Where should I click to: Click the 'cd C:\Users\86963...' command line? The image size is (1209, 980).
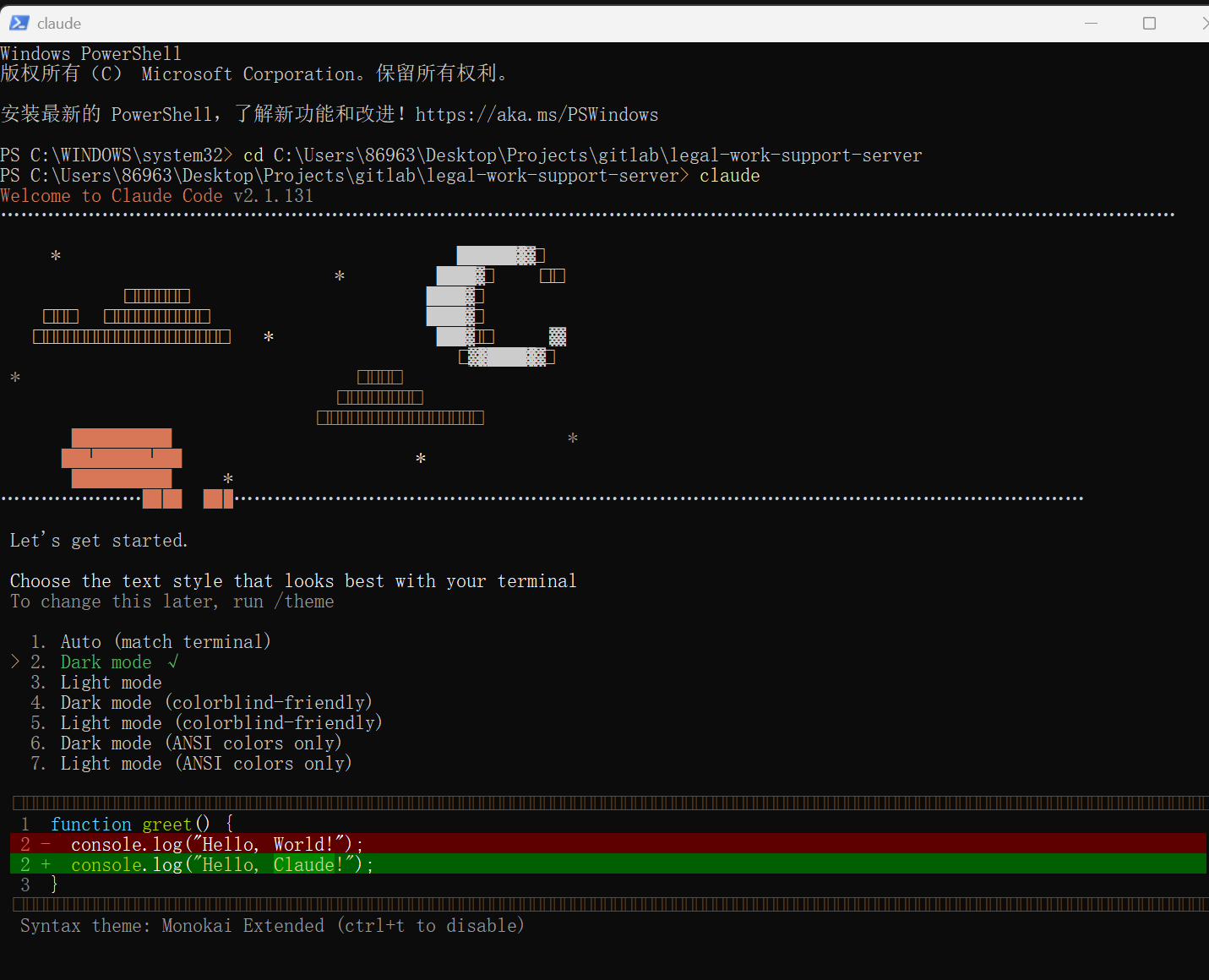pos(583,155)
